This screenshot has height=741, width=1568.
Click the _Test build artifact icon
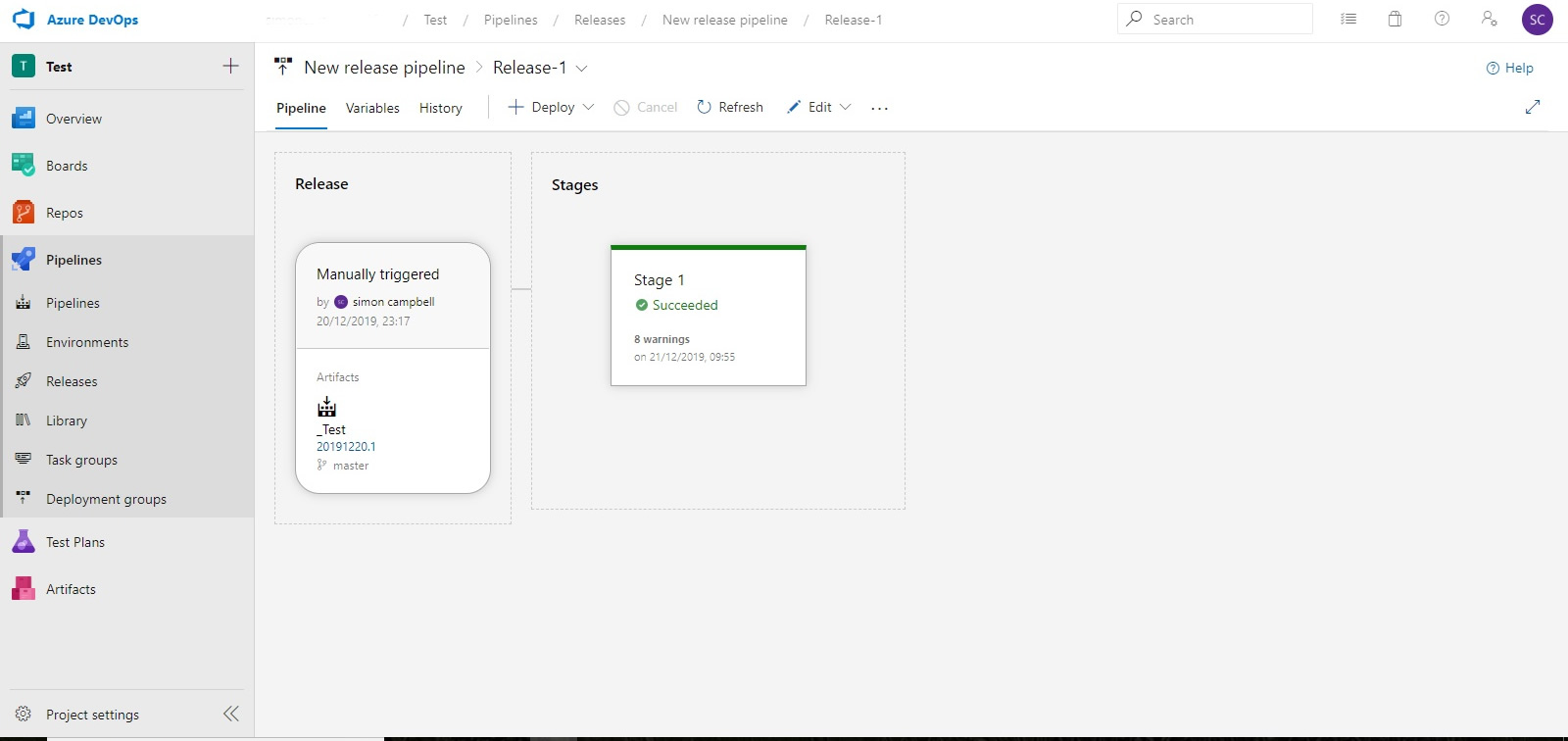[326, 407]
